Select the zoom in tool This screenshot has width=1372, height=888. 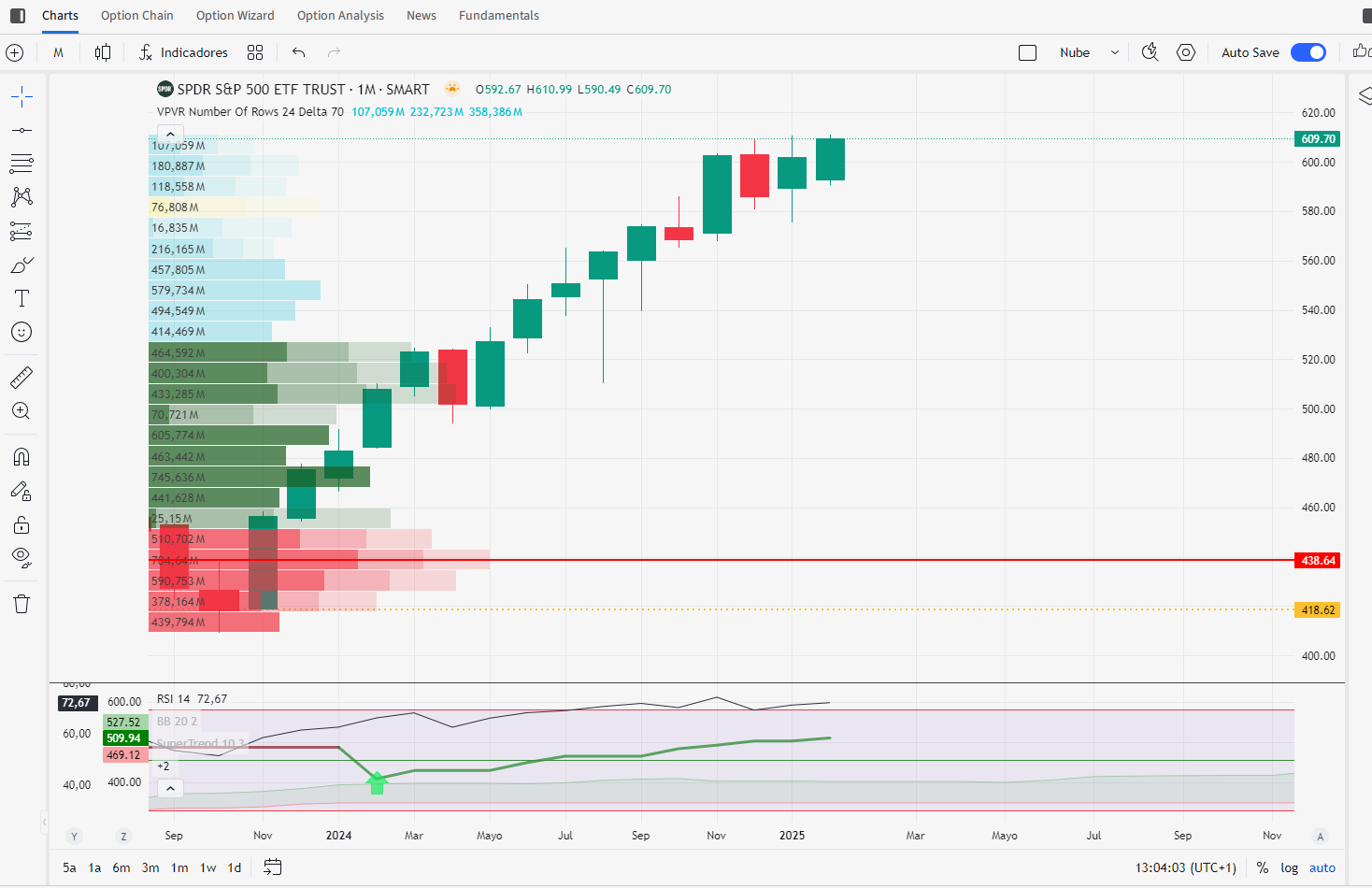point(21,411)
